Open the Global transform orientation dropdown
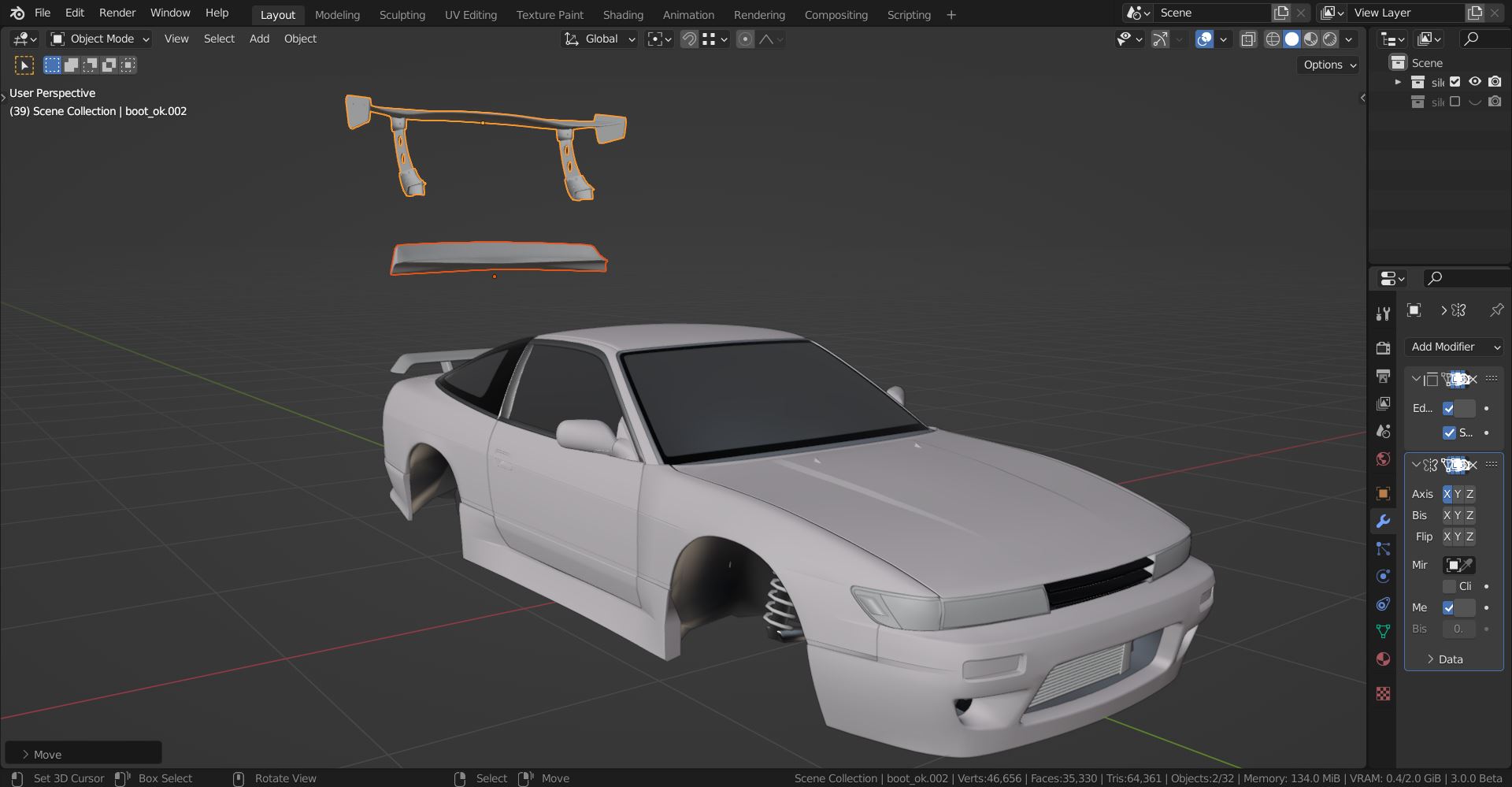The width and height of the screenshot is (1512, 787). pyautogui.click(x=600, y=39)
